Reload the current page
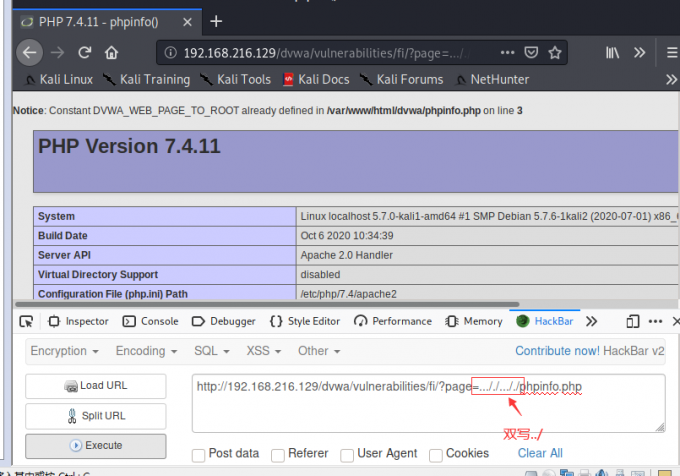 pos(85,53)
